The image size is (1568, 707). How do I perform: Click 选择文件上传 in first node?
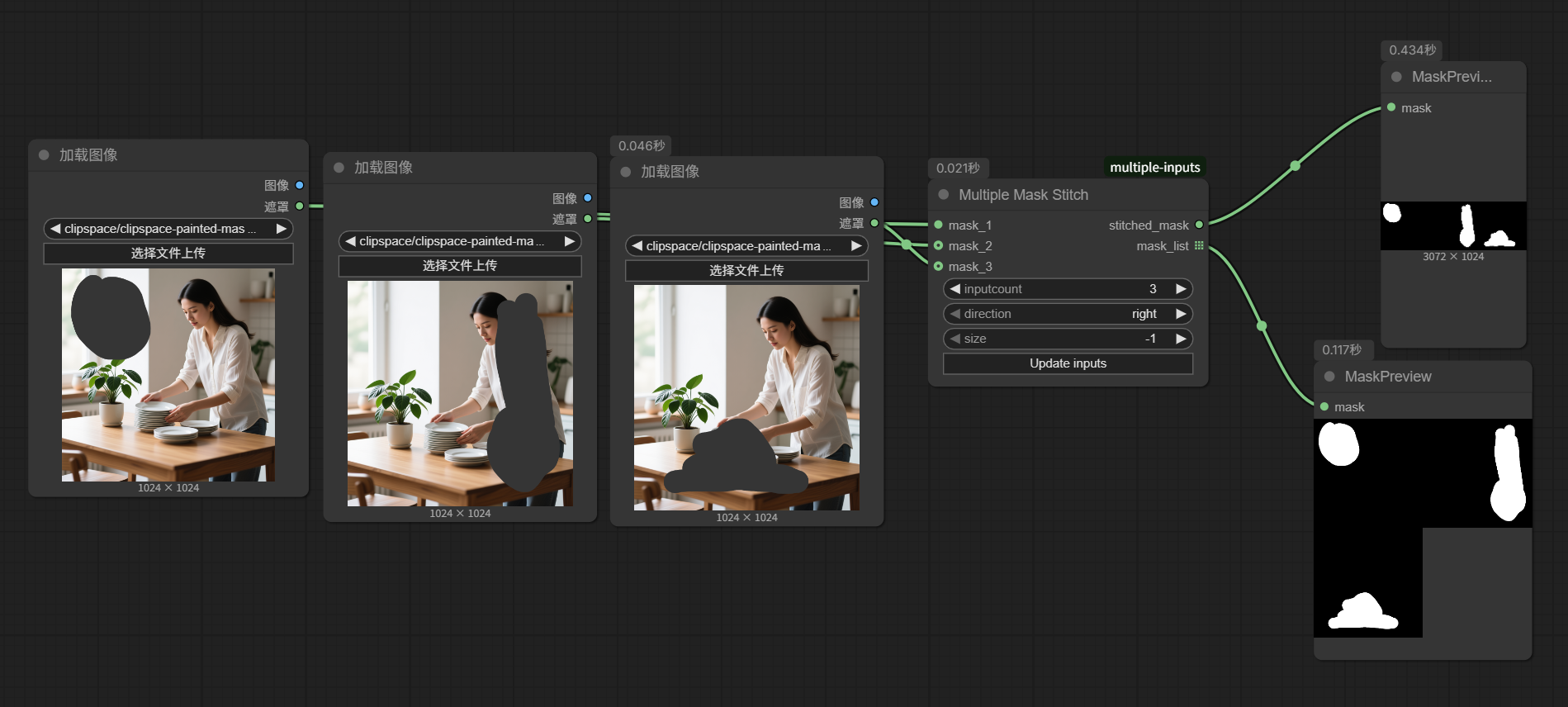(x=168, y=254)
